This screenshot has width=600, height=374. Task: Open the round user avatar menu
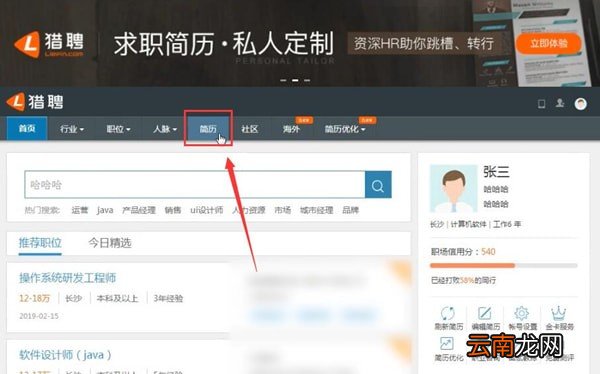(x=580, y=103)
